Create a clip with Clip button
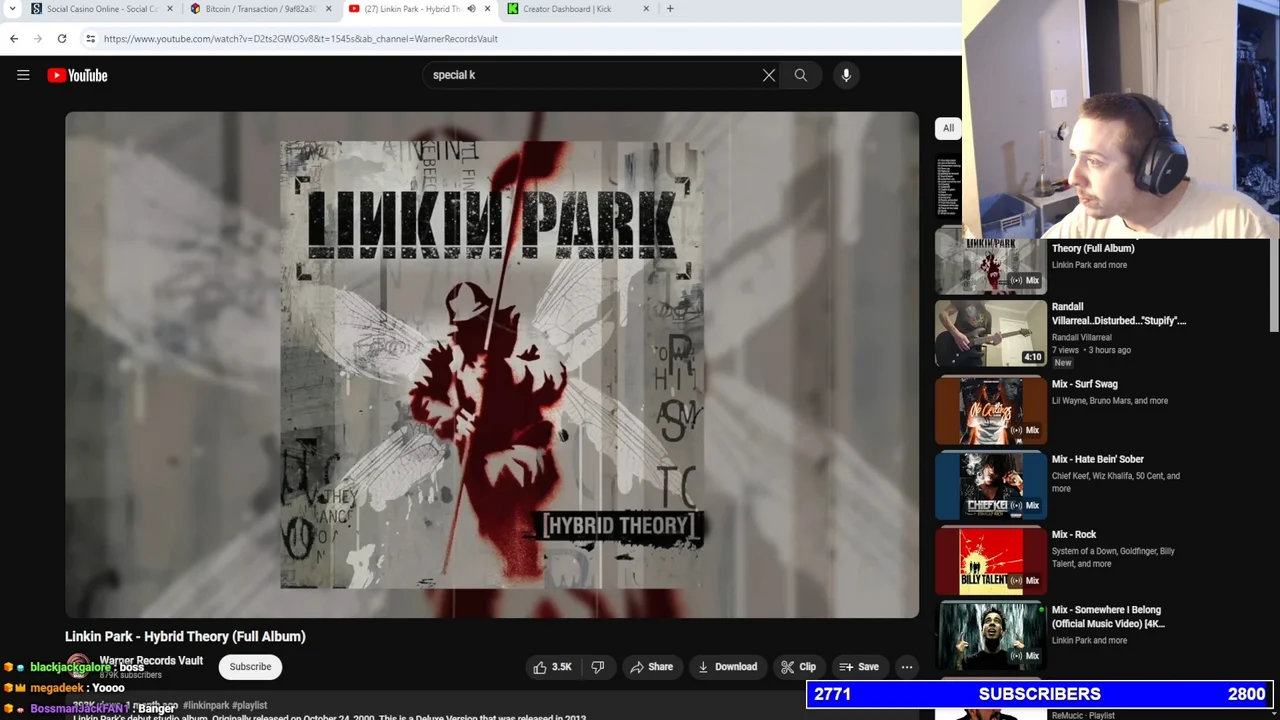Image resolution: width=1280 pixels, height=720 pixels. pyautogui.click(x=798, y=667)
